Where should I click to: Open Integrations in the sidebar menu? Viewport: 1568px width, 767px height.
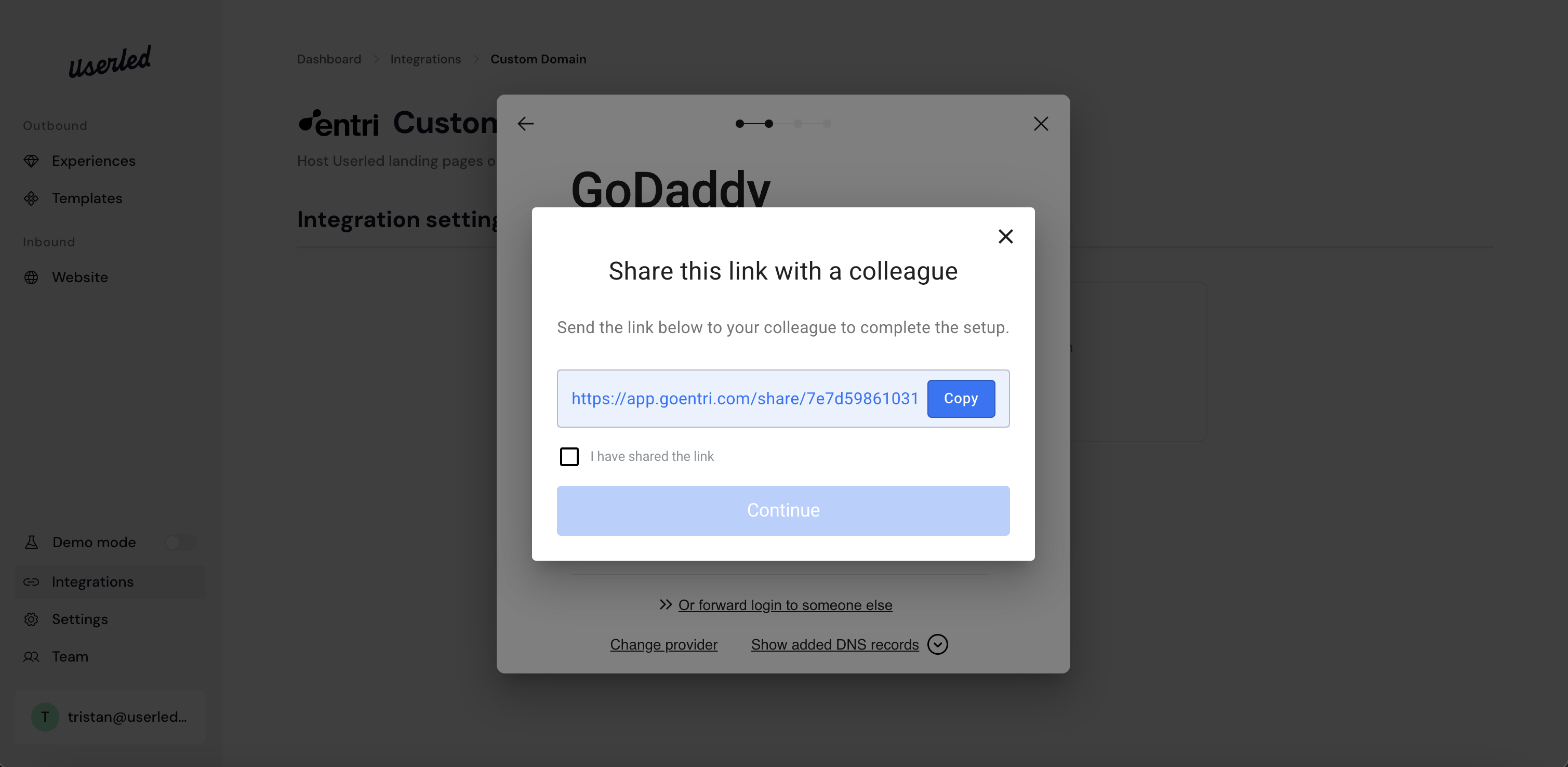click(x=92, y=582)
